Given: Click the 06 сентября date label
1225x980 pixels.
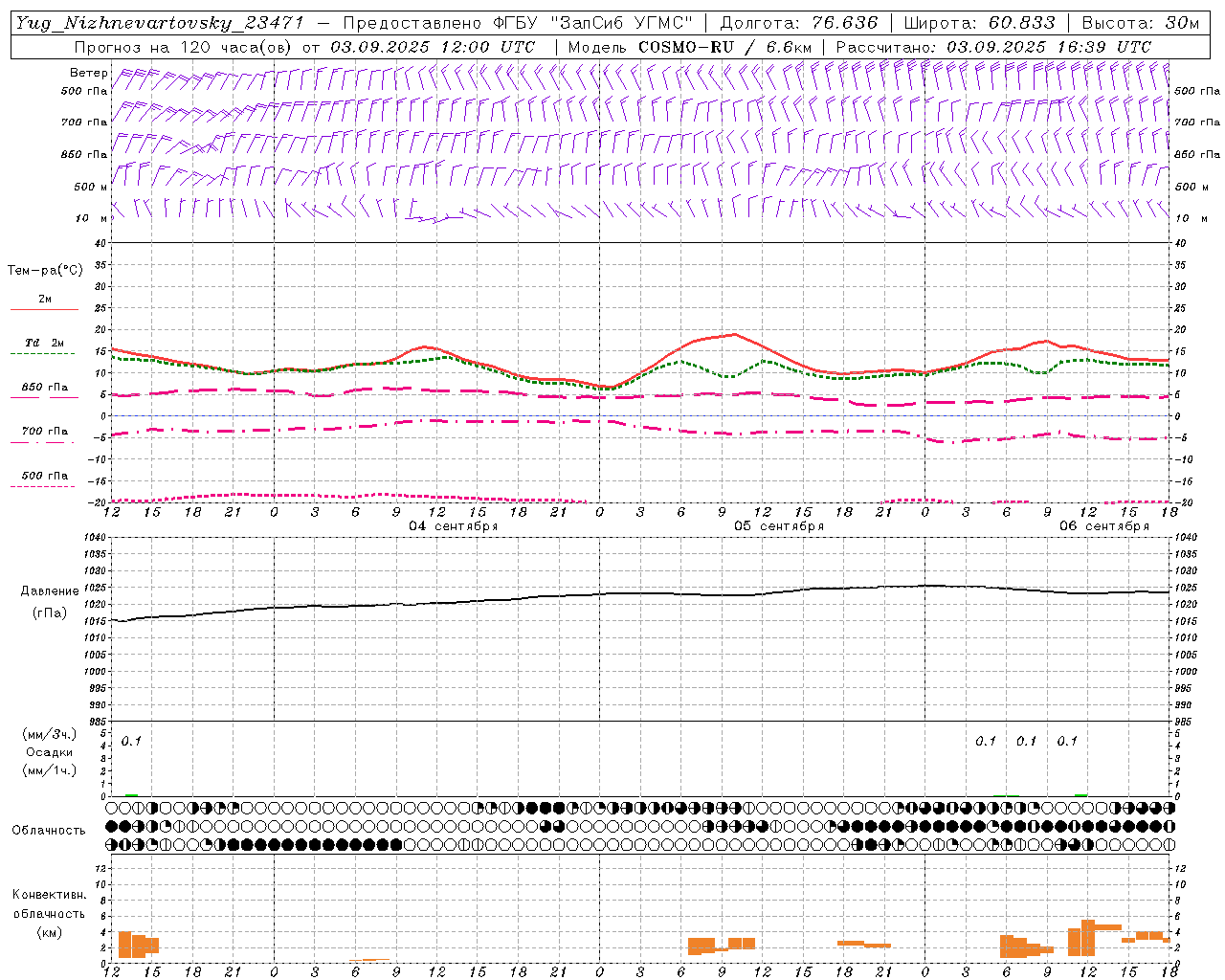Looking at the screenshot, I should pos(1104,526).
